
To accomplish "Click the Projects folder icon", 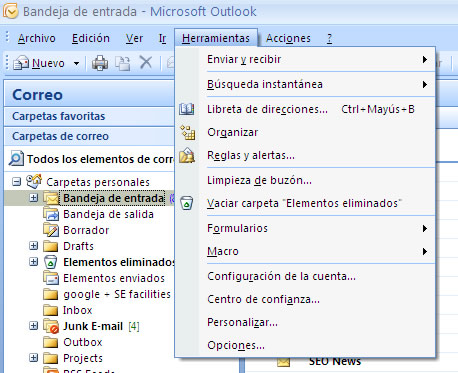I will tap(51, 358).
